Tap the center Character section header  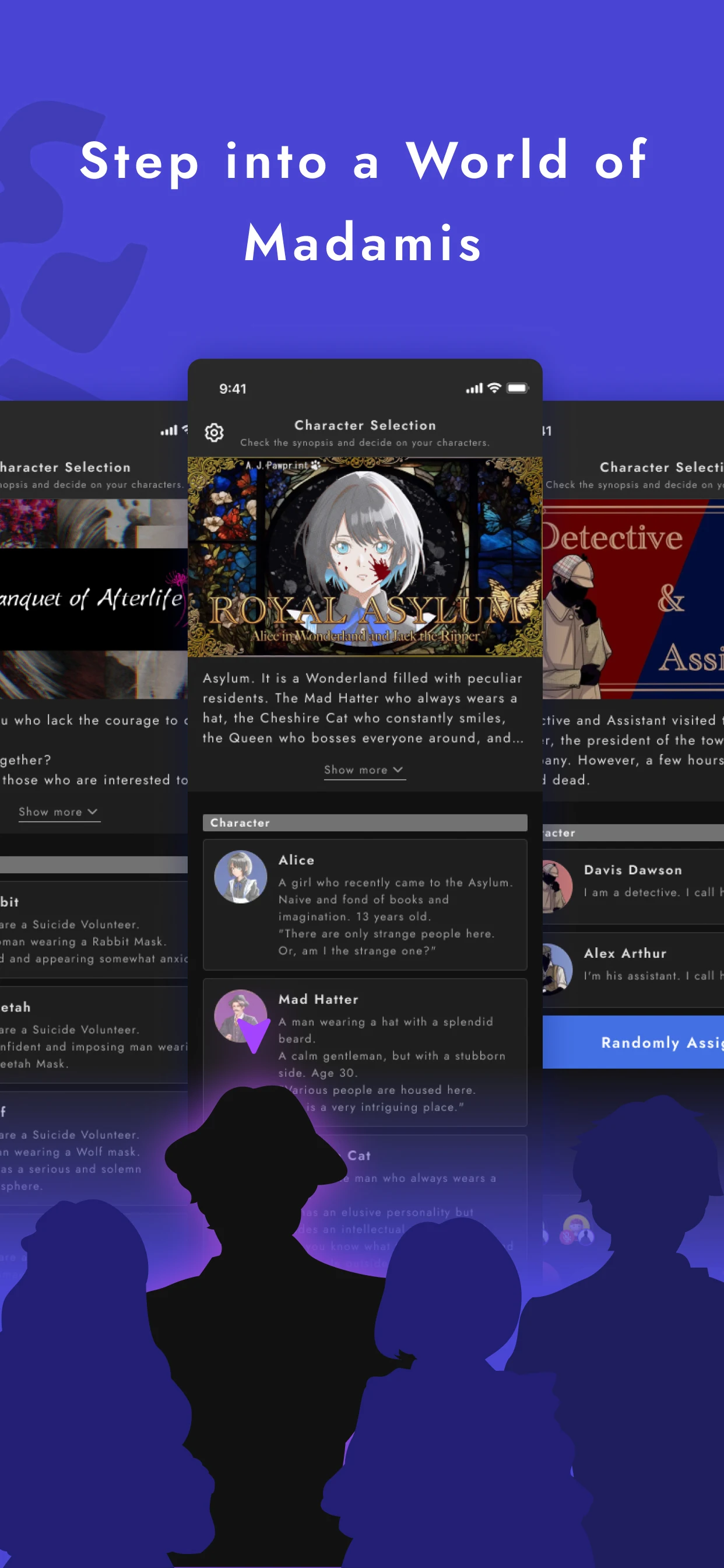[x=364, y=822]
